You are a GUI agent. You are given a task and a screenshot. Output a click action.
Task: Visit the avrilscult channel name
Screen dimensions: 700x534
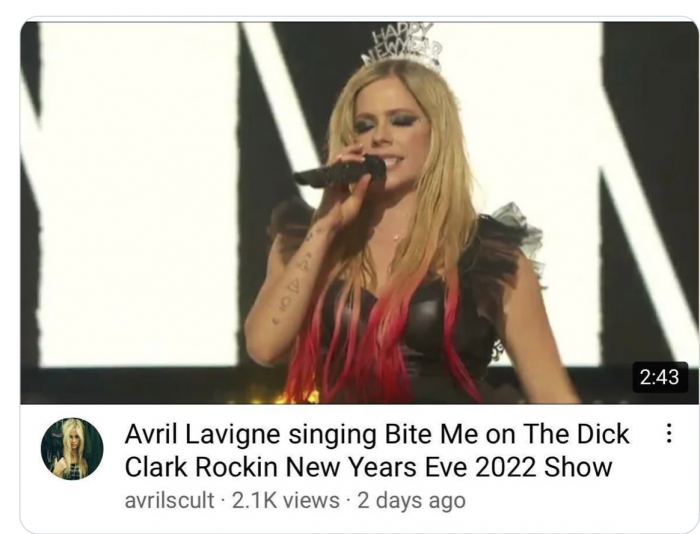(169, 501)
